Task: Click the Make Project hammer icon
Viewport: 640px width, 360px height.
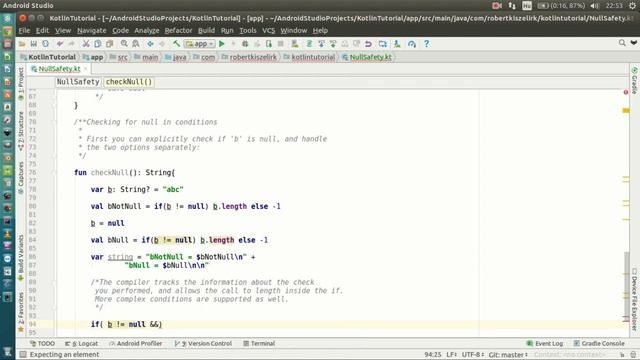Action: pos(176,44)
